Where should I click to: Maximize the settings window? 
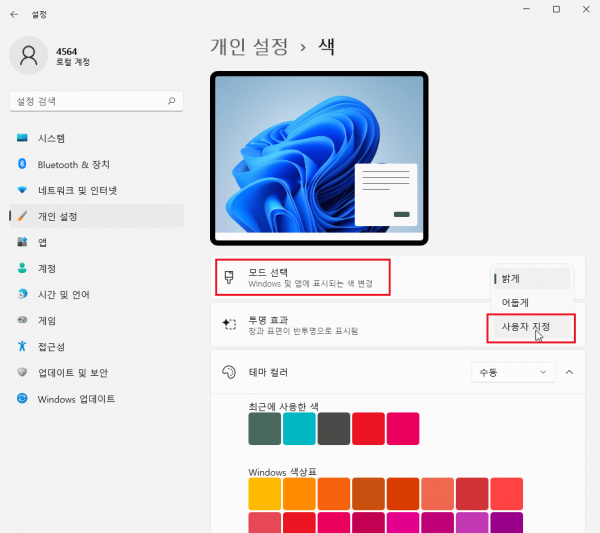click(556, 9)
